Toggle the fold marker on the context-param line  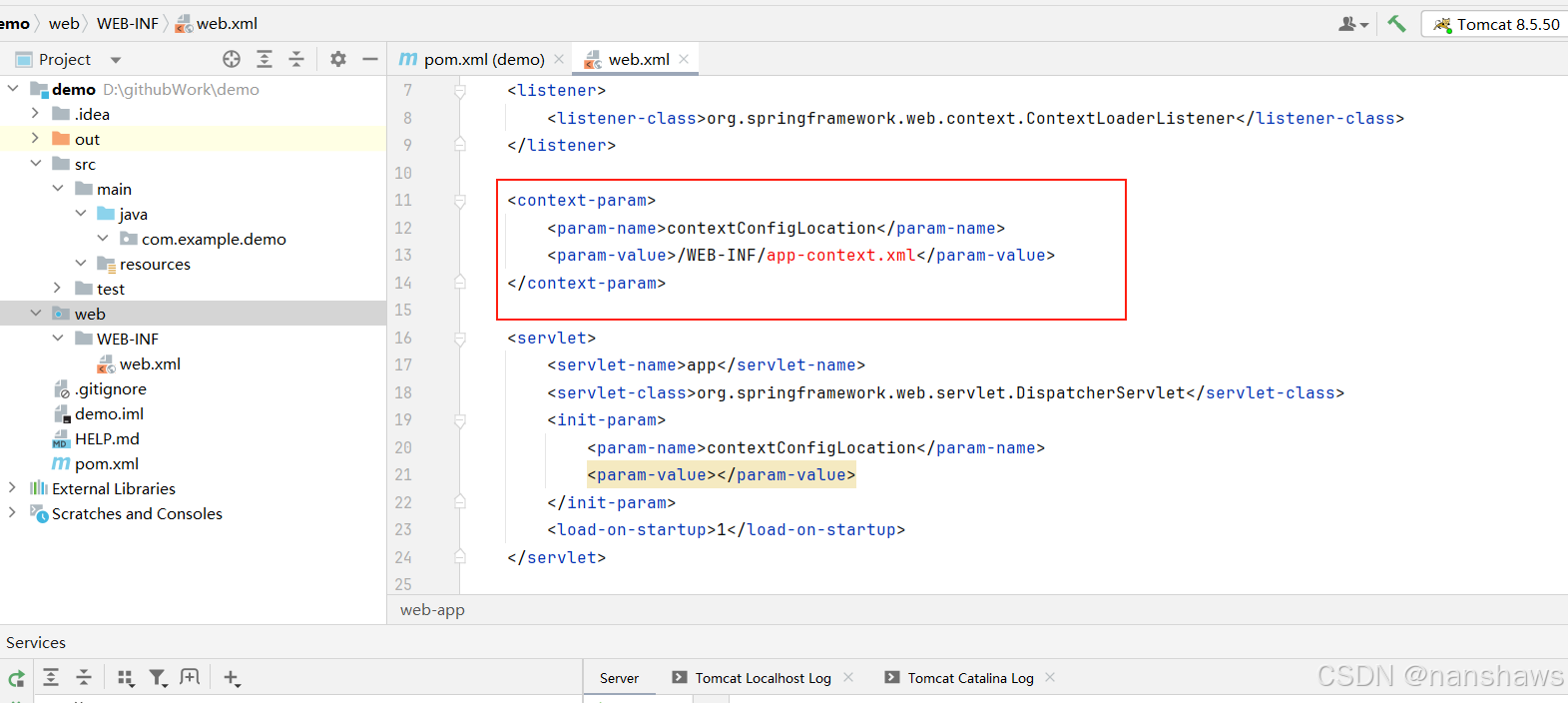460,201
